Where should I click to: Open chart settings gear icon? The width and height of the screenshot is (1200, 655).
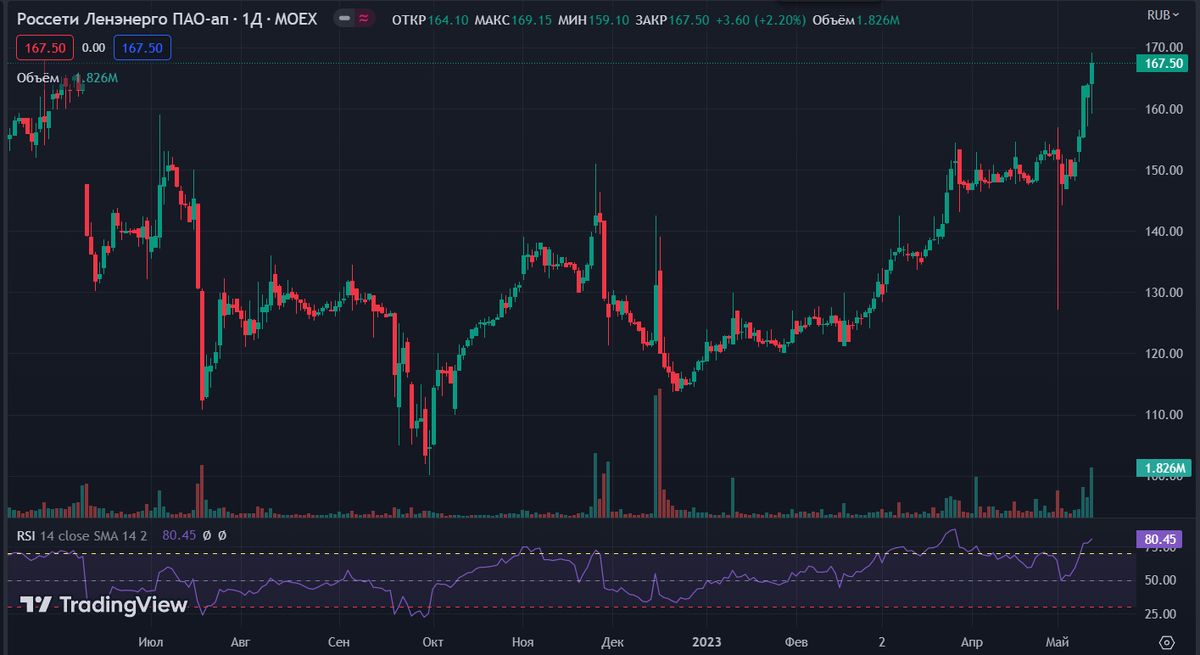tap(1166, 641)
